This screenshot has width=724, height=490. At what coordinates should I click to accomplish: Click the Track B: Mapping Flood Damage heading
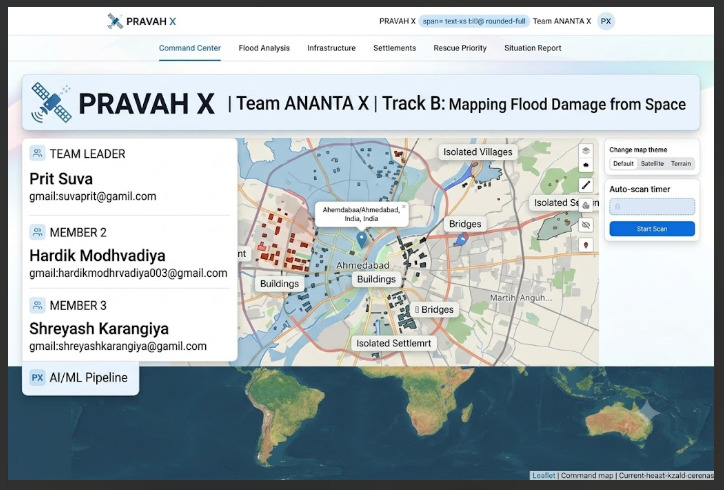click(x=534, y=104)
